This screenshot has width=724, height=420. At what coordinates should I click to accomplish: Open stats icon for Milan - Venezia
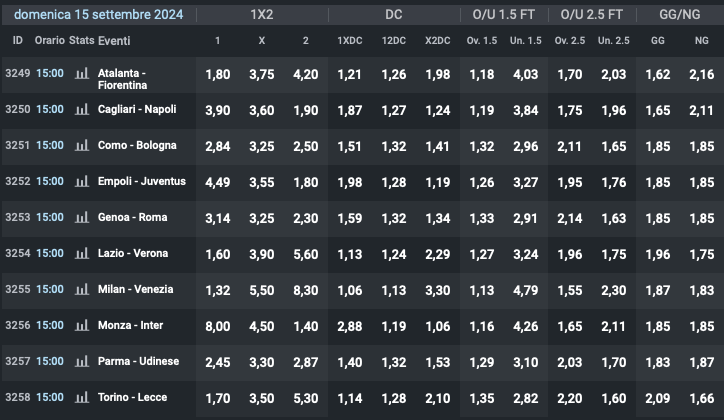(x=82, y=290)
